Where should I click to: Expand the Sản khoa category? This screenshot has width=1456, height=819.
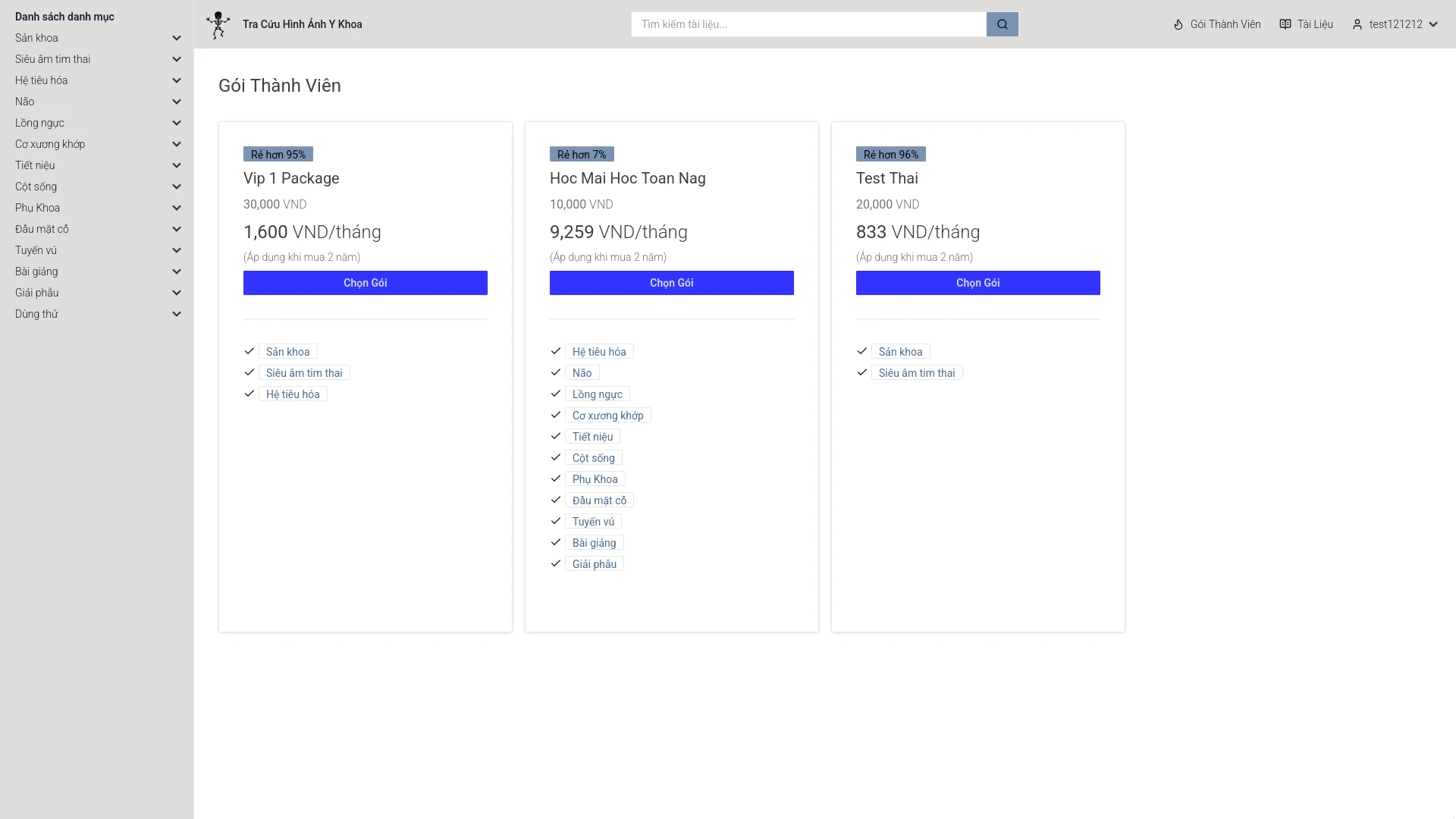pyautogui.click(x=177, y=38)
